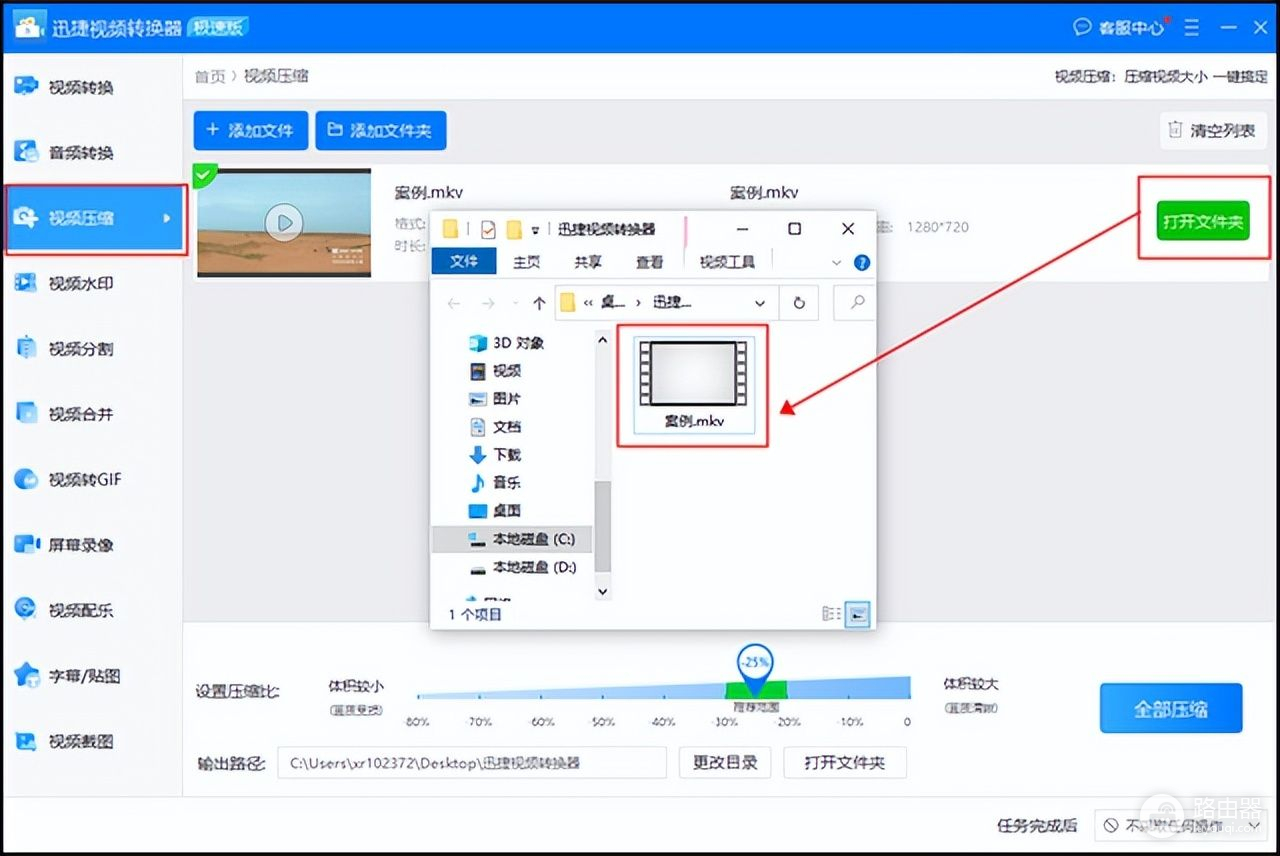
Task: Select 音频转换 in the left sidebar
Action: (x=80, y=153)
